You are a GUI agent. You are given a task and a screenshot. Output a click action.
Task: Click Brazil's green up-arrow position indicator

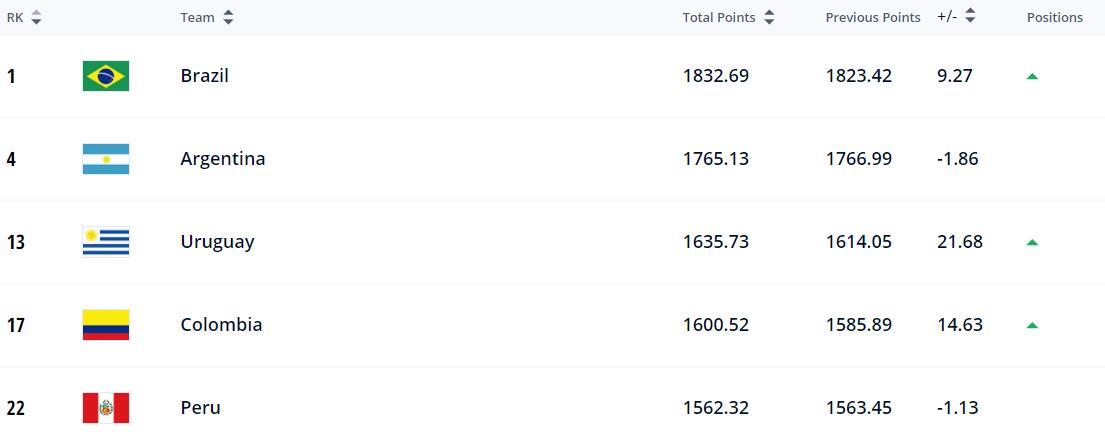tap(1032, 76)
